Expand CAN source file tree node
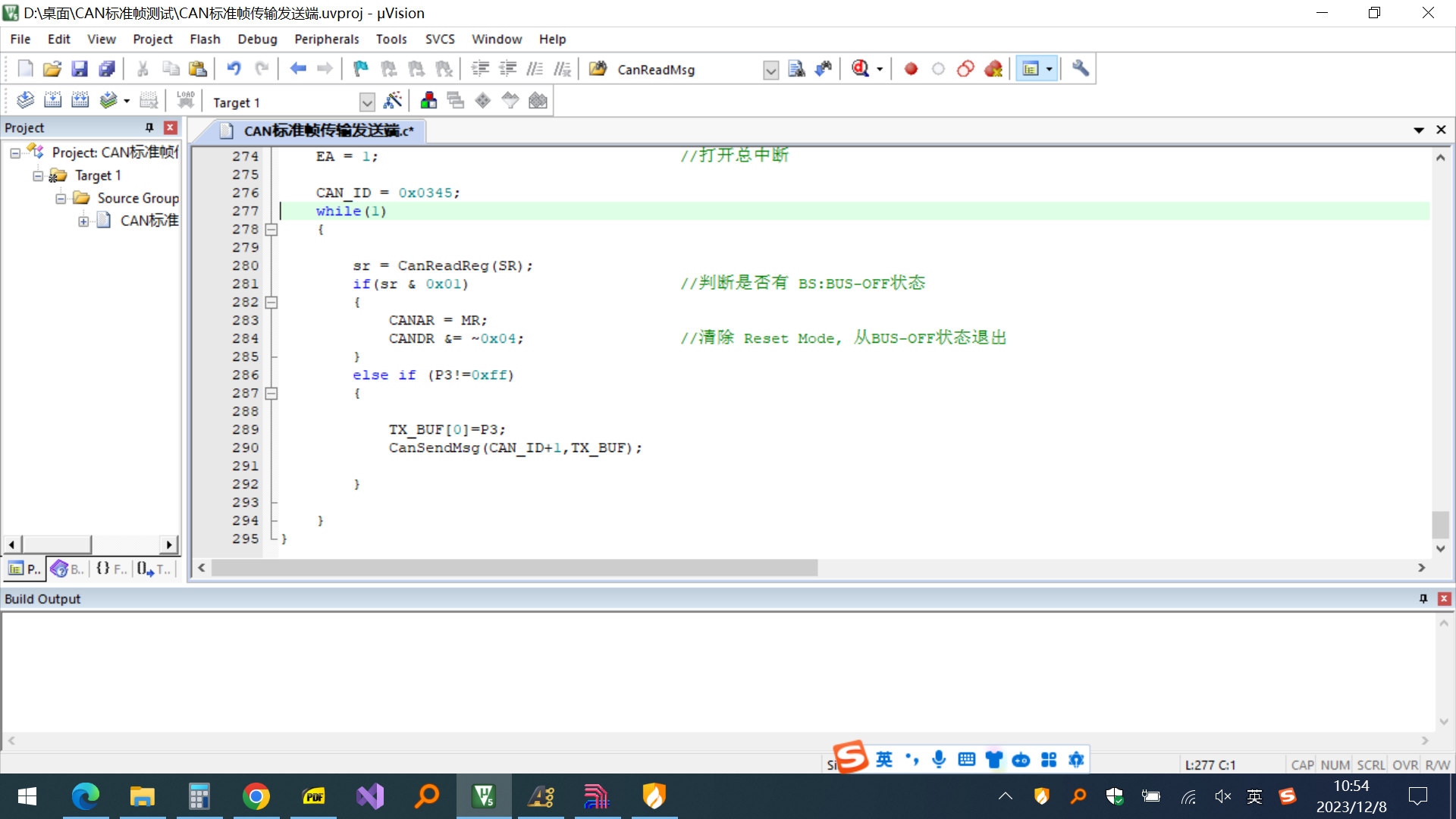Screen dimensions: 1456x819 (83, 221)
